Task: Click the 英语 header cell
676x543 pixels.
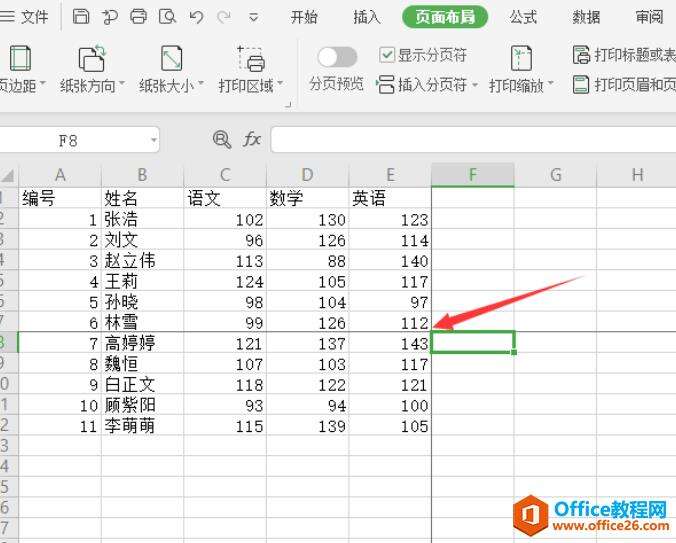Action: (x=390, y=198)
